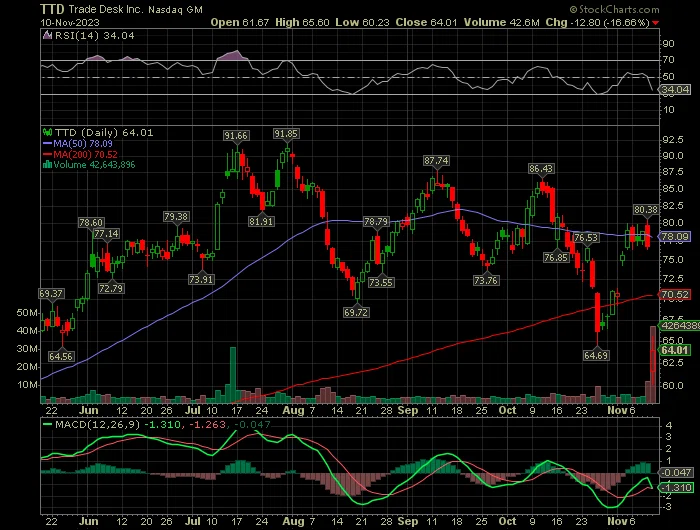
Task: Click the 72.79 low label
Action: [111, 288]
